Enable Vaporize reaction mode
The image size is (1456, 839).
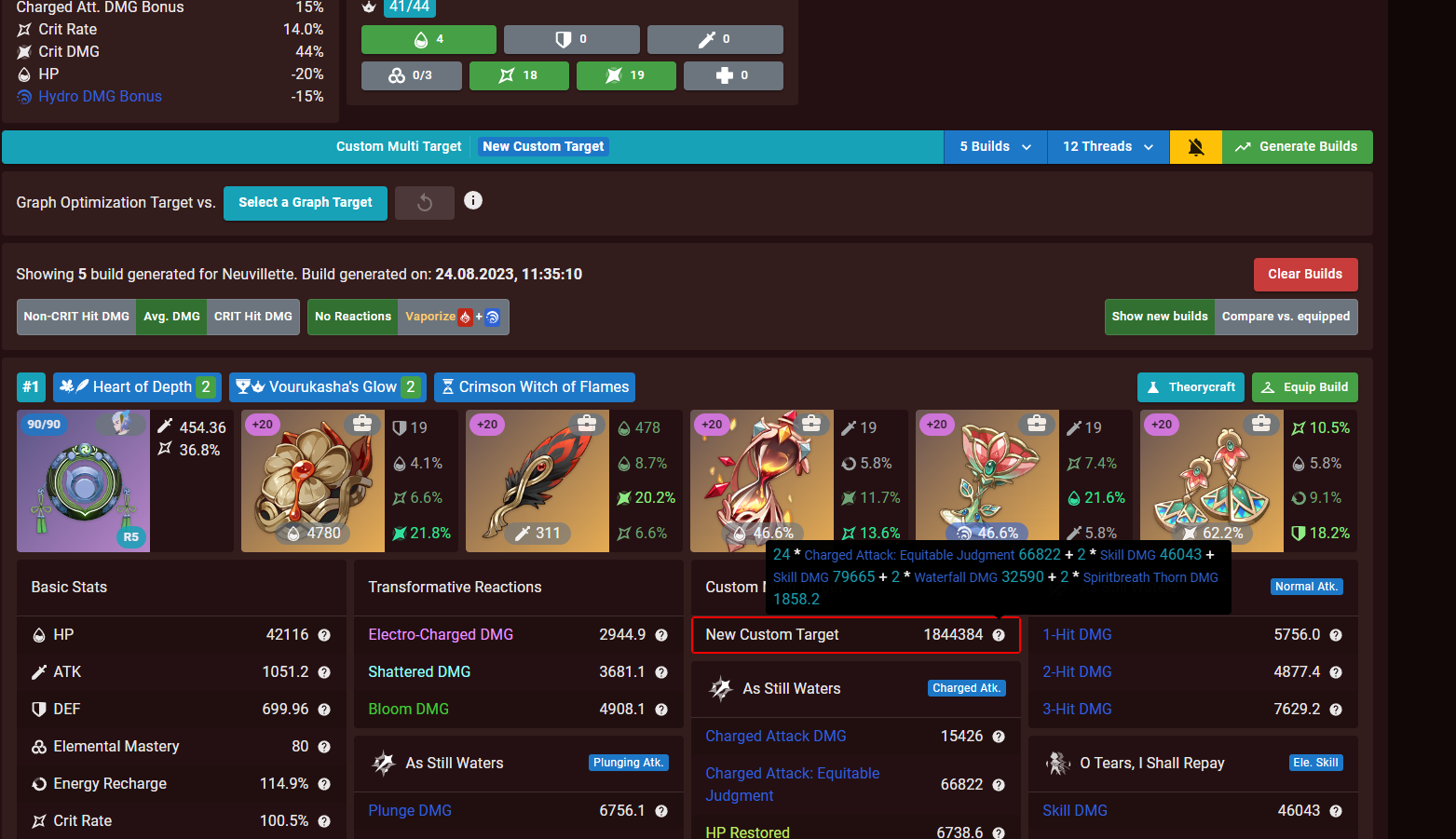click(x=454, y=317)
